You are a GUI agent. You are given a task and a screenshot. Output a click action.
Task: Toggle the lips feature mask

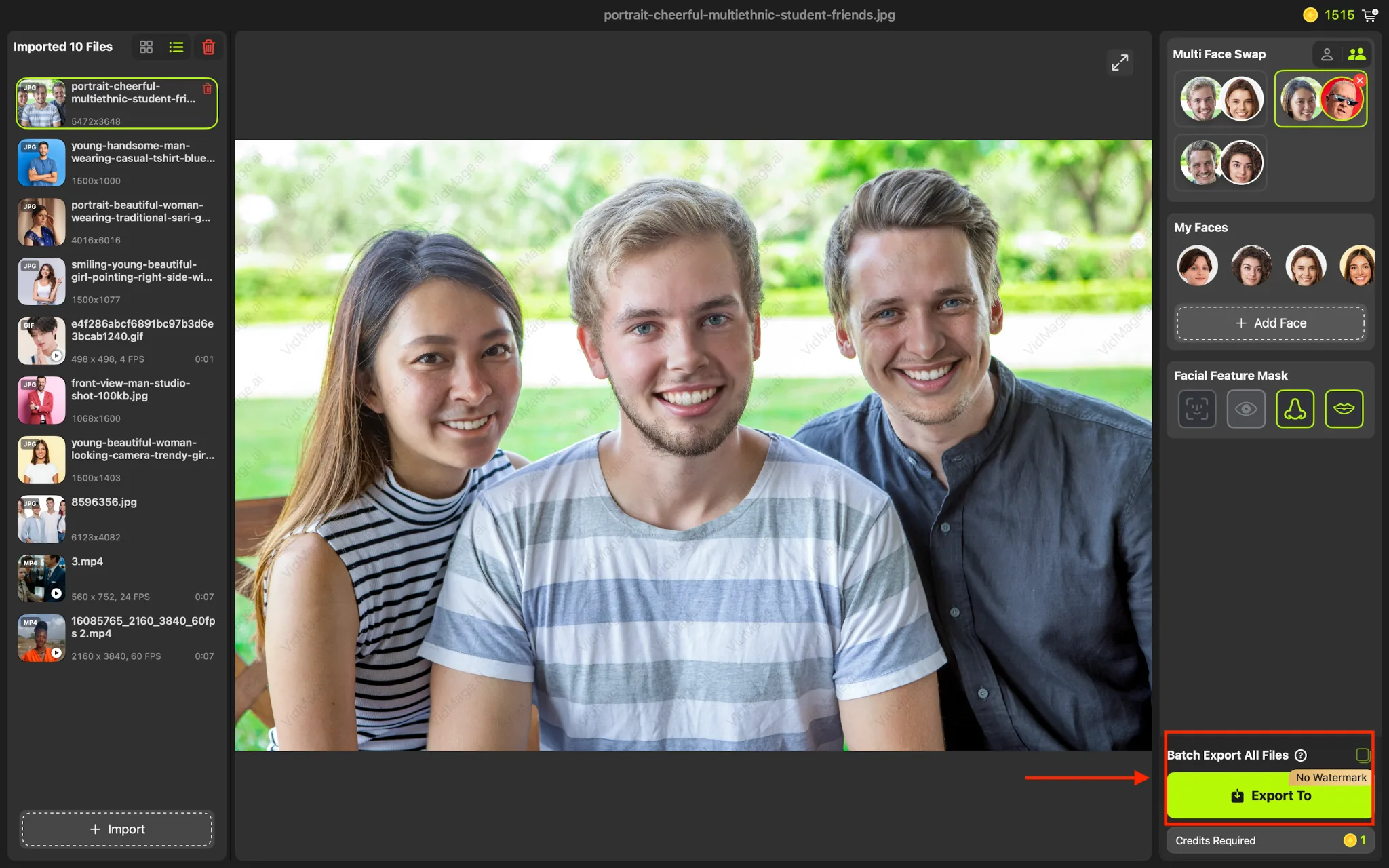coord(1344,409)
